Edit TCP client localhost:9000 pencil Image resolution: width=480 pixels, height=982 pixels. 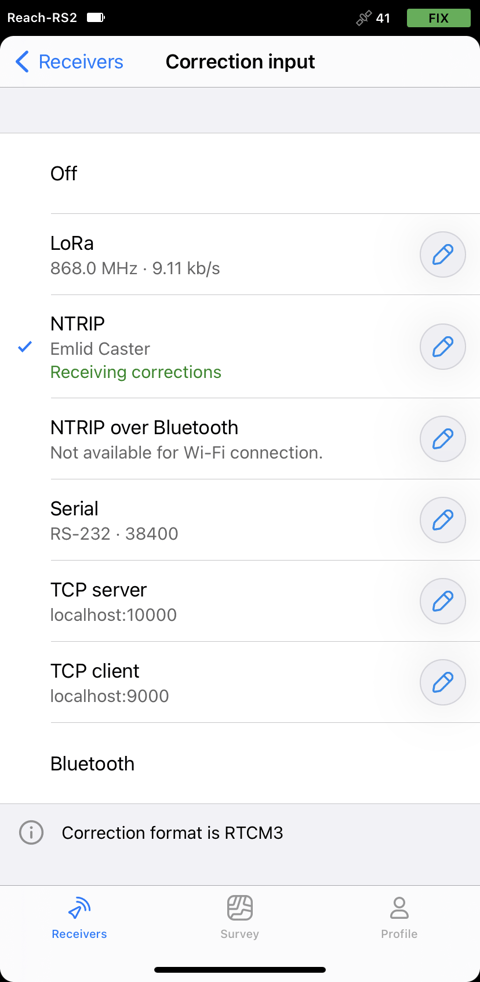[x=442, y=682]
